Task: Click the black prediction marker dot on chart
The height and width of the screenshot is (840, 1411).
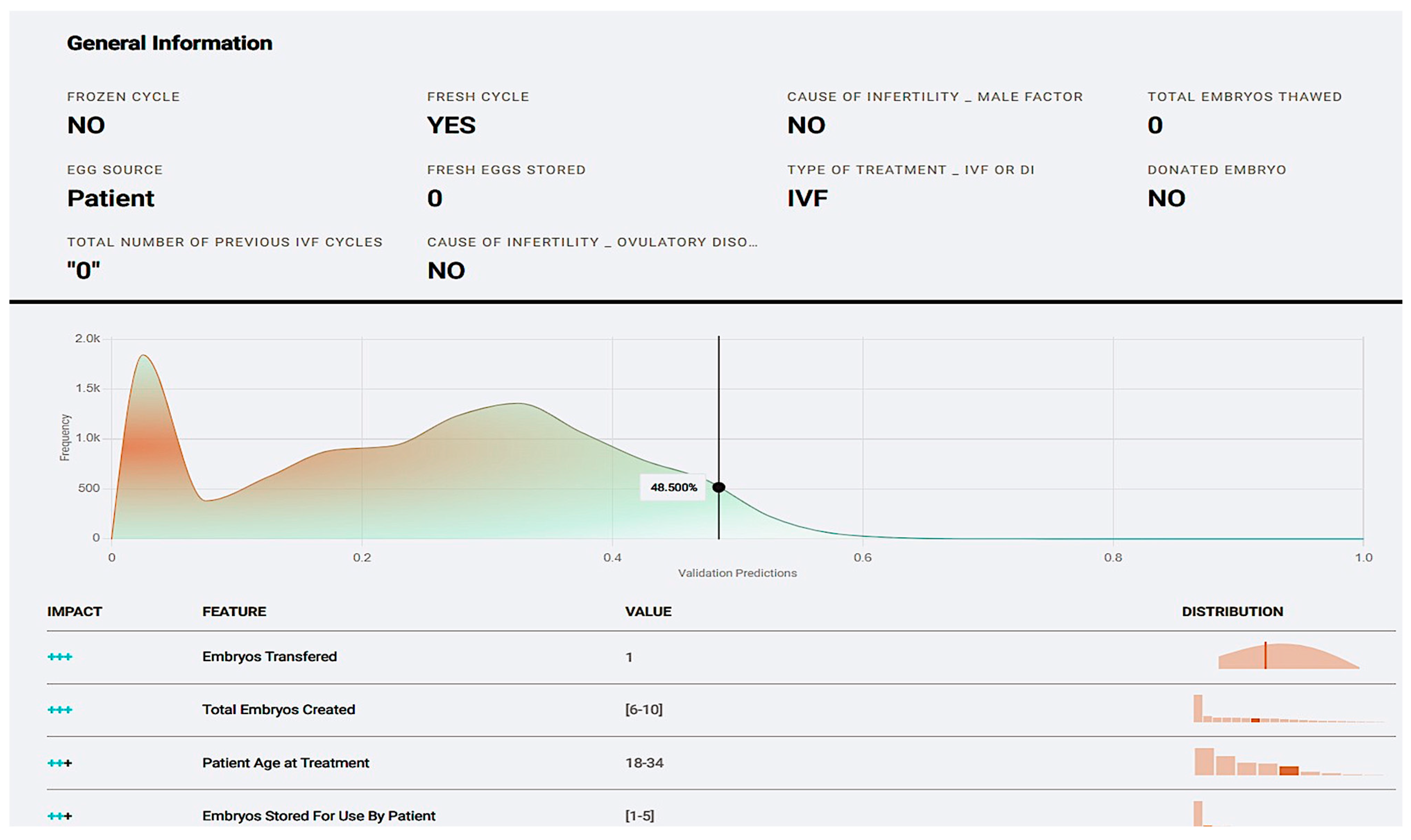Action: point(718,487)
